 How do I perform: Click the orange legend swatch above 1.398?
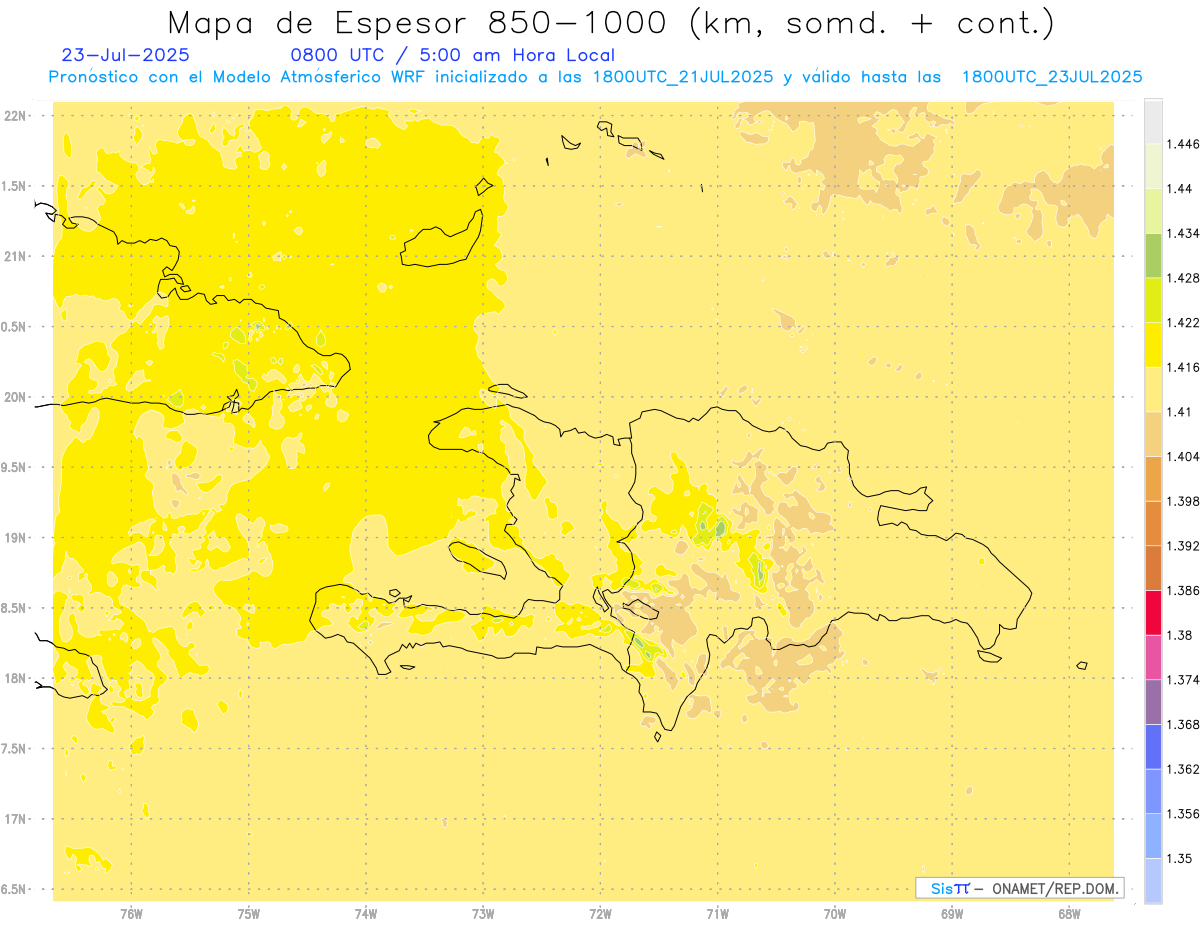1153,478
